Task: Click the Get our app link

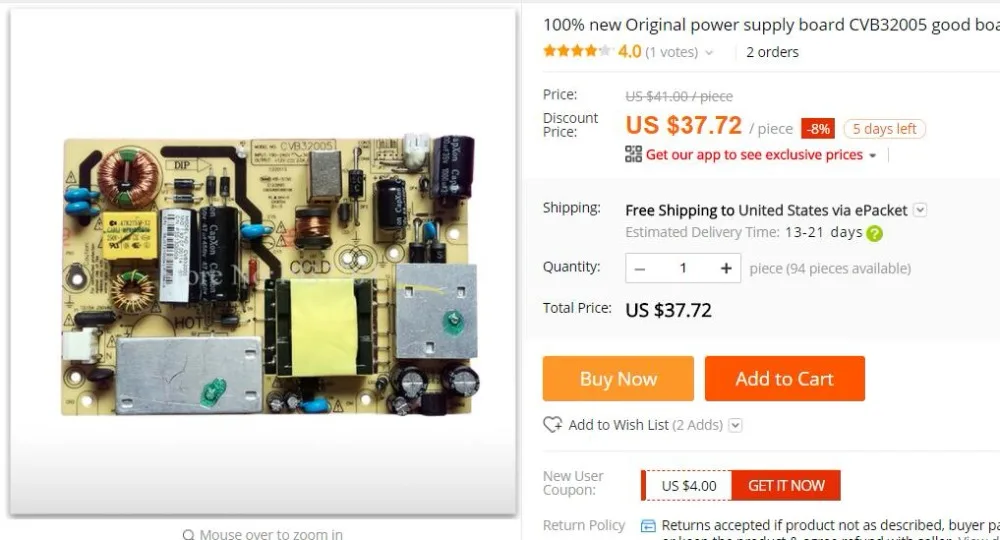Action: (753, 155)
